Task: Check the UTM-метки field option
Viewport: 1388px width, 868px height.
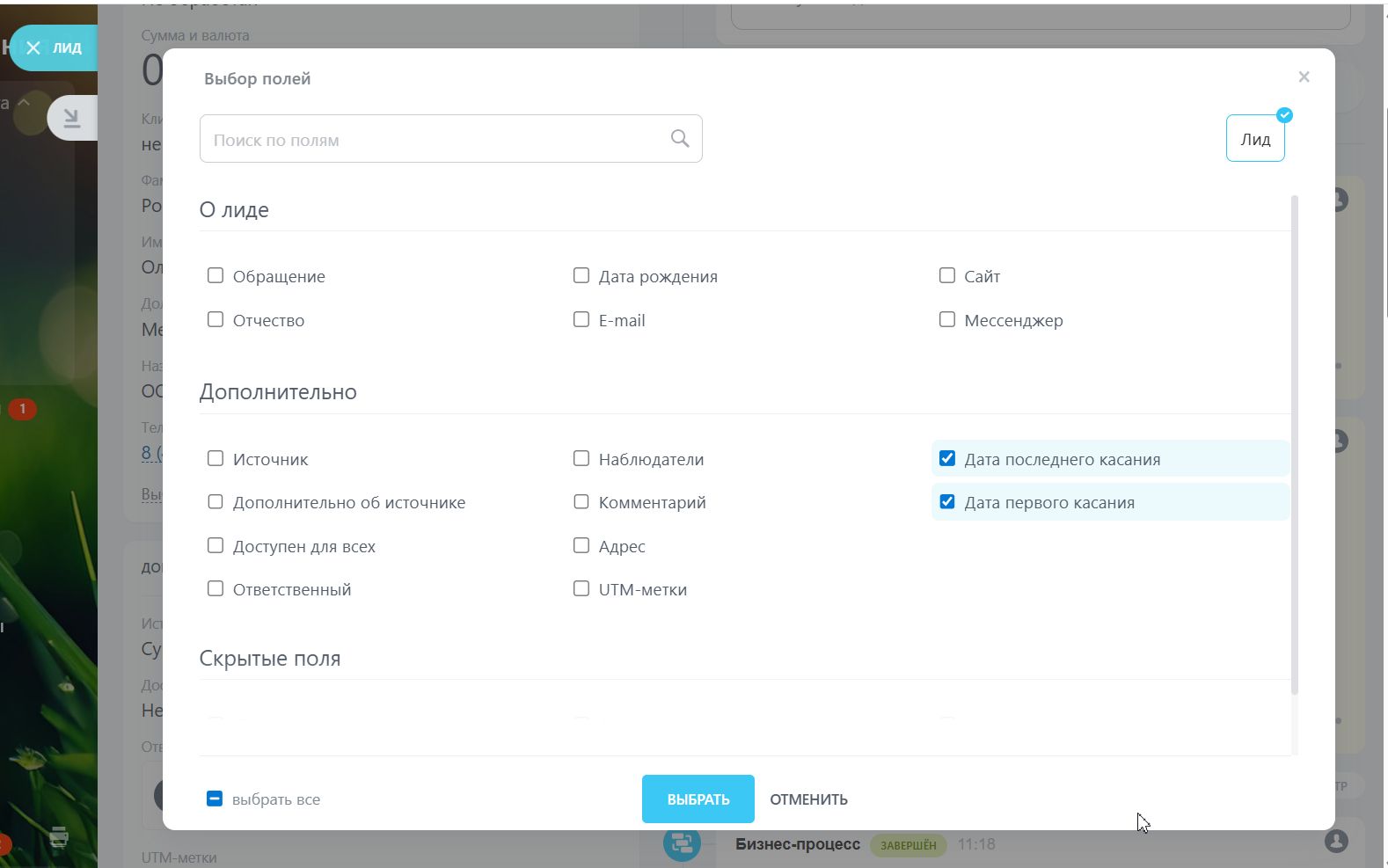Action: 581,589
